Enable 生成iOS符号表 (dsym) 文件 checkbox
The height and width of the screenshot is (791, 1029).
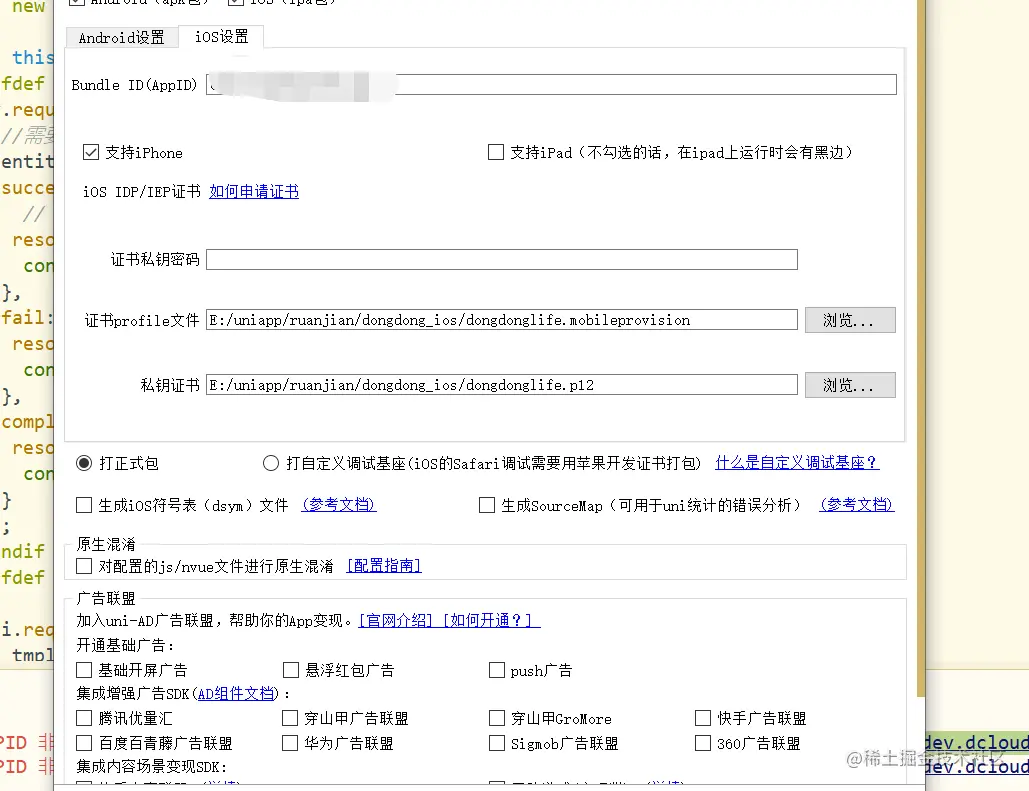pos(84,505)
